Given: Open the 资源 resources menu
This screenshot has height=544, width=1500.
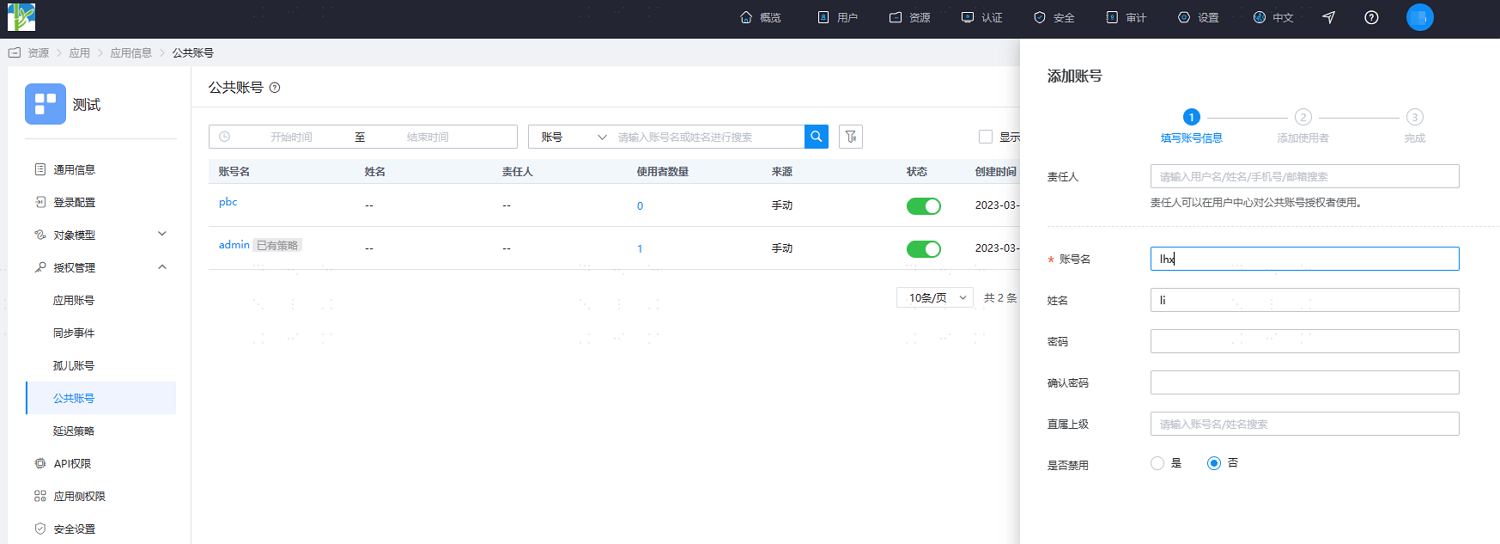Looking at the screenshot, I should click(909, 18).
